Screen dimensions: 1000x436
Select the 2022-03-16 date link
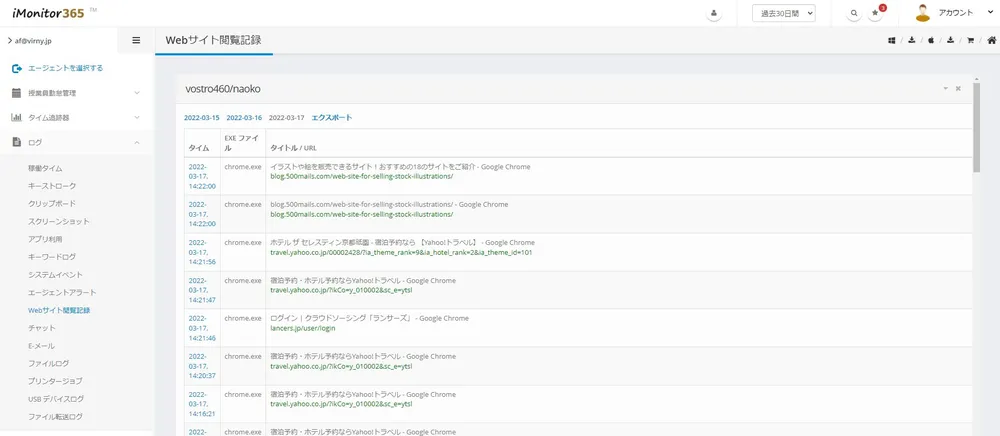(x=244, y=118)
